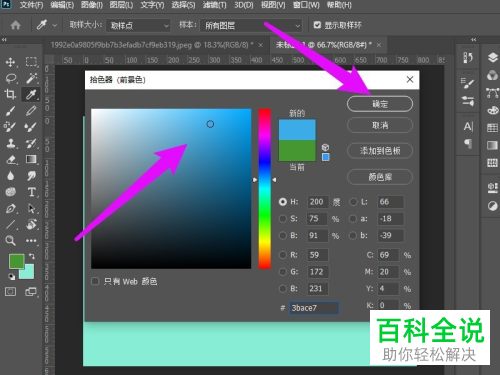Select the Gradient tool
Screen dimensions: 500x375
pyautogui.click(x=31, y=159)
